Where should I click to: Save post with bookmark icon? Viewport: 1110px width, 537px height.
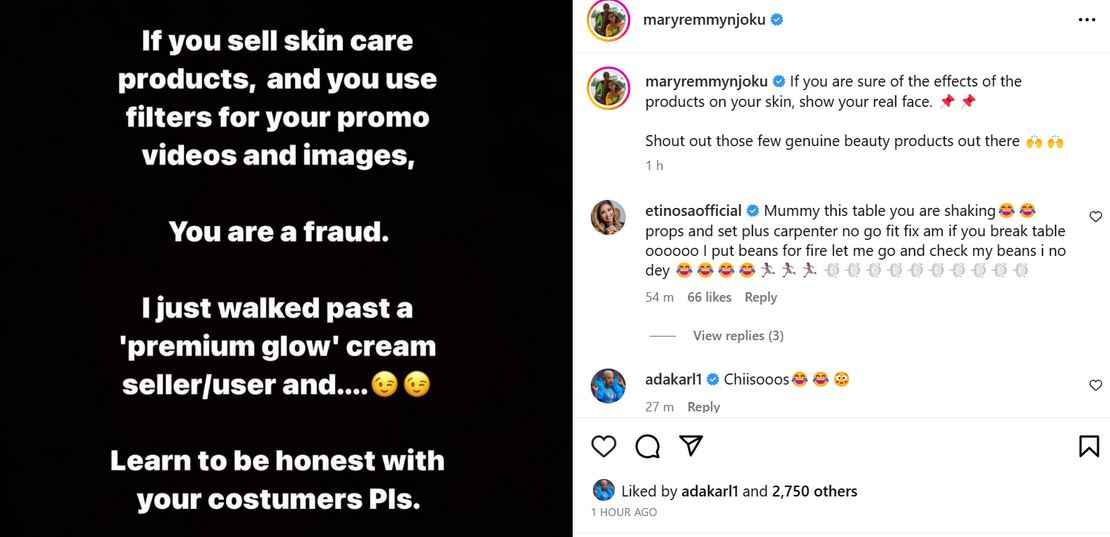[x=1089, y=446]
